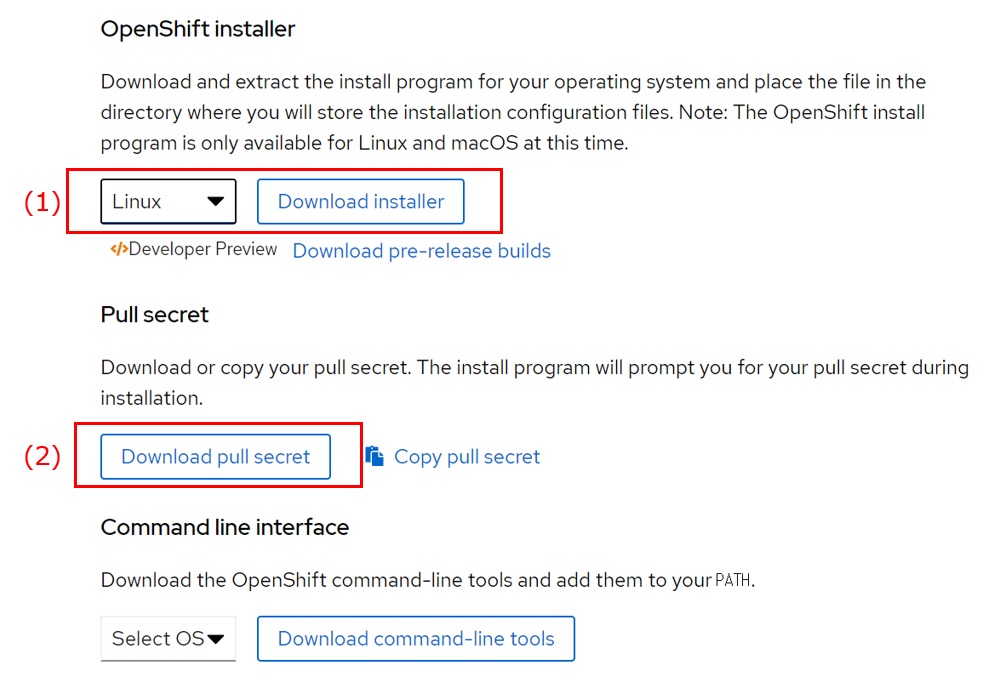The image size is (999, 676).
Task: Click the Developer Preview label text
Action: click(203, 250)
